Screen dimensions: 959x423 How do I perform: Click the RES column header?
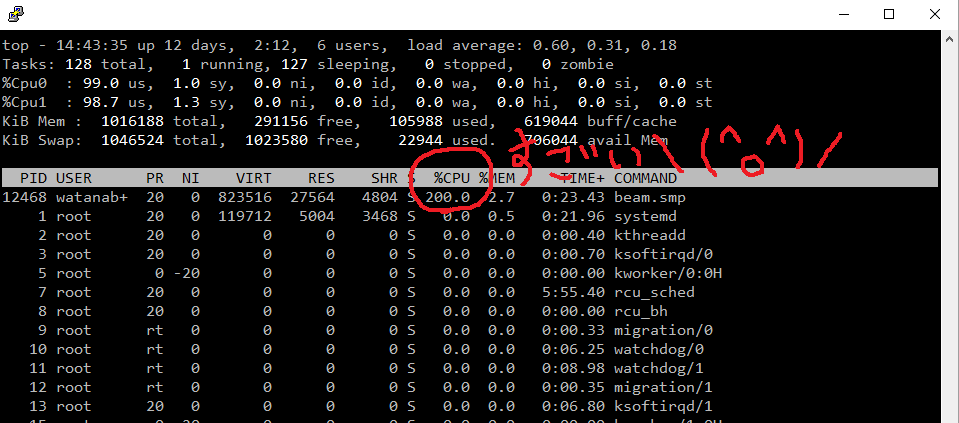click(x=321, y=178)
